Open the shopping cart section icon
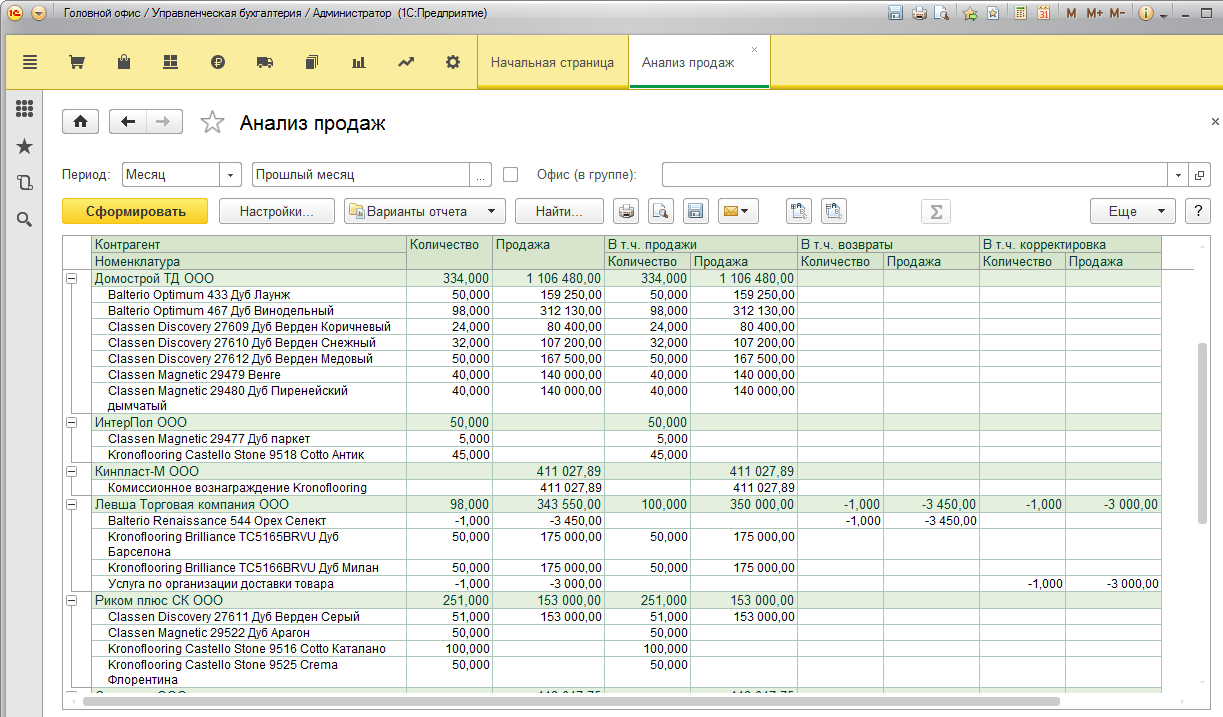 [x=76, y=62]
